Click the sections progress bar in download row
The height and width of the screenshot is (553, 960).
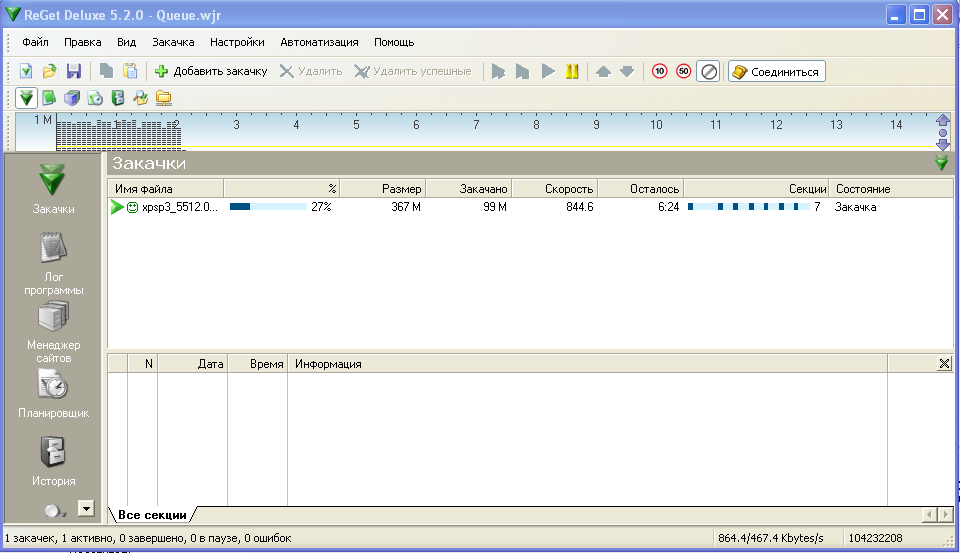click(748, 207)
